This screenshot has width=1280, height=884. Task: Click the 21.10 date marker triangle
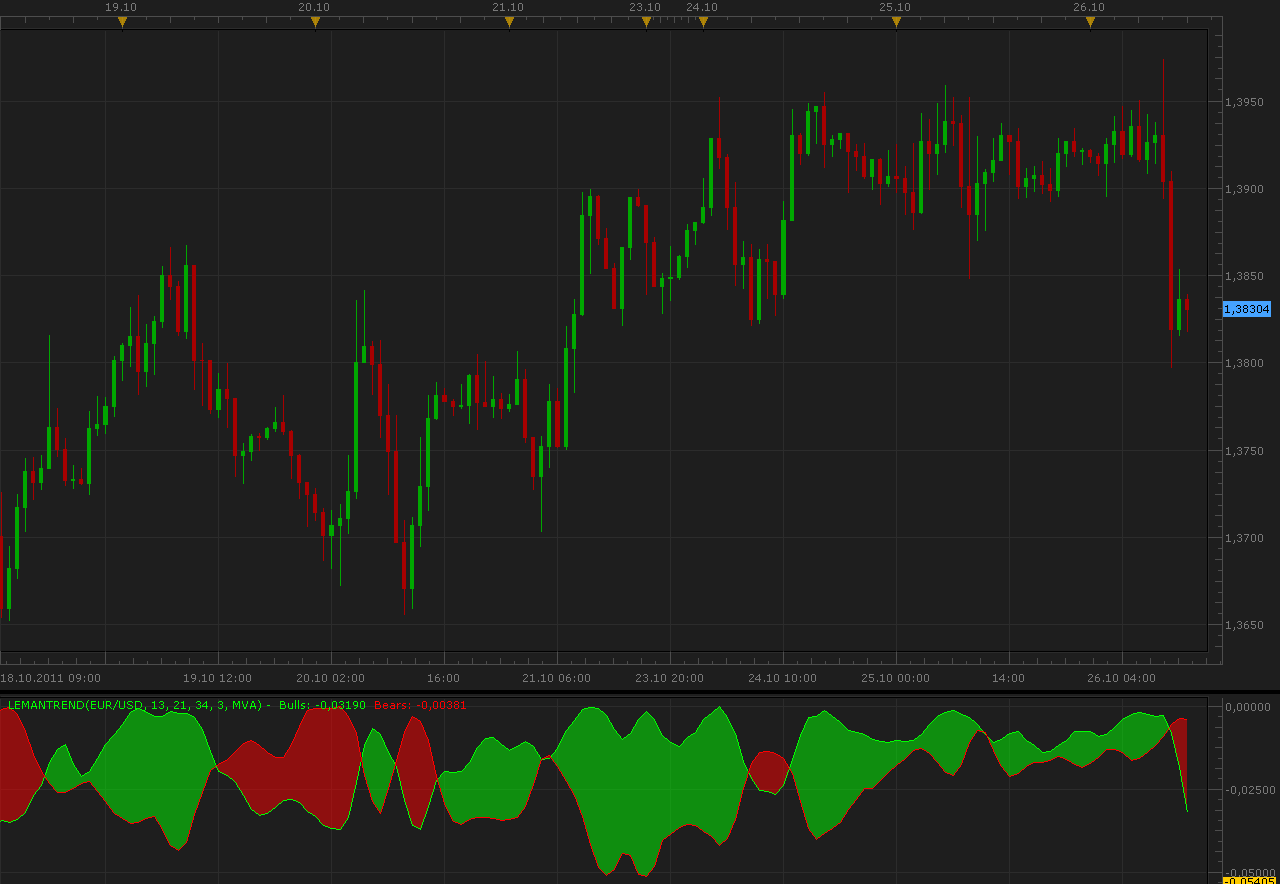(509, 21)
